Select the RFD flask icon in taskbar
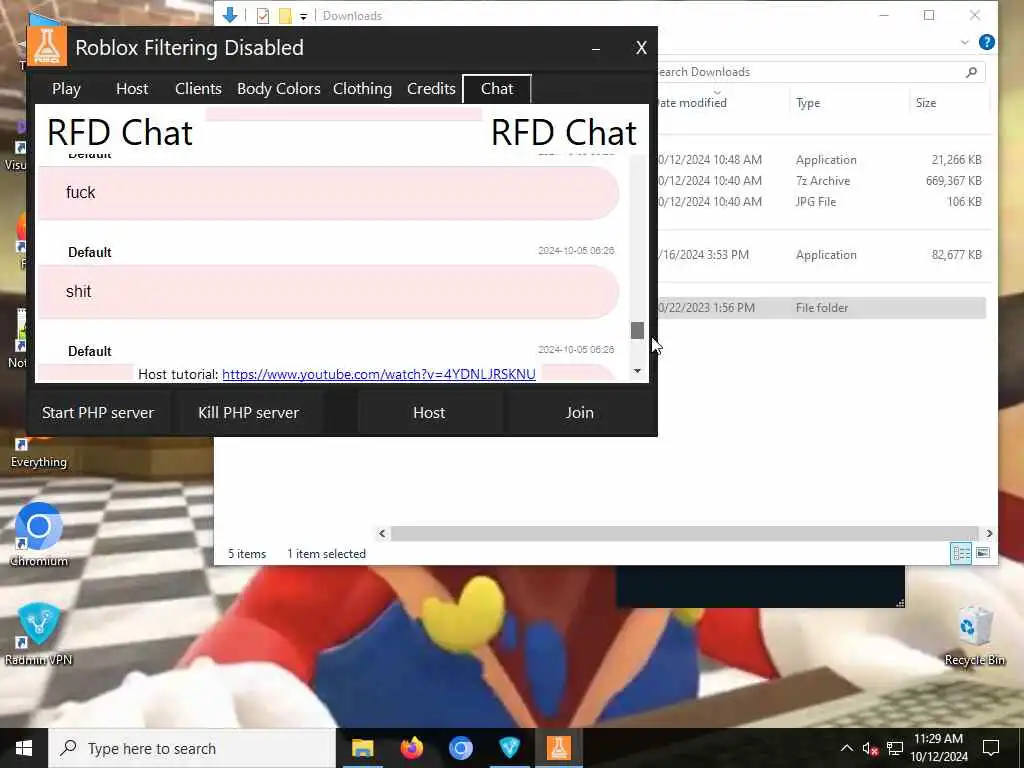Image resolution: width=1024 pixels, height=768 pixels. click(x=558, y=748)
